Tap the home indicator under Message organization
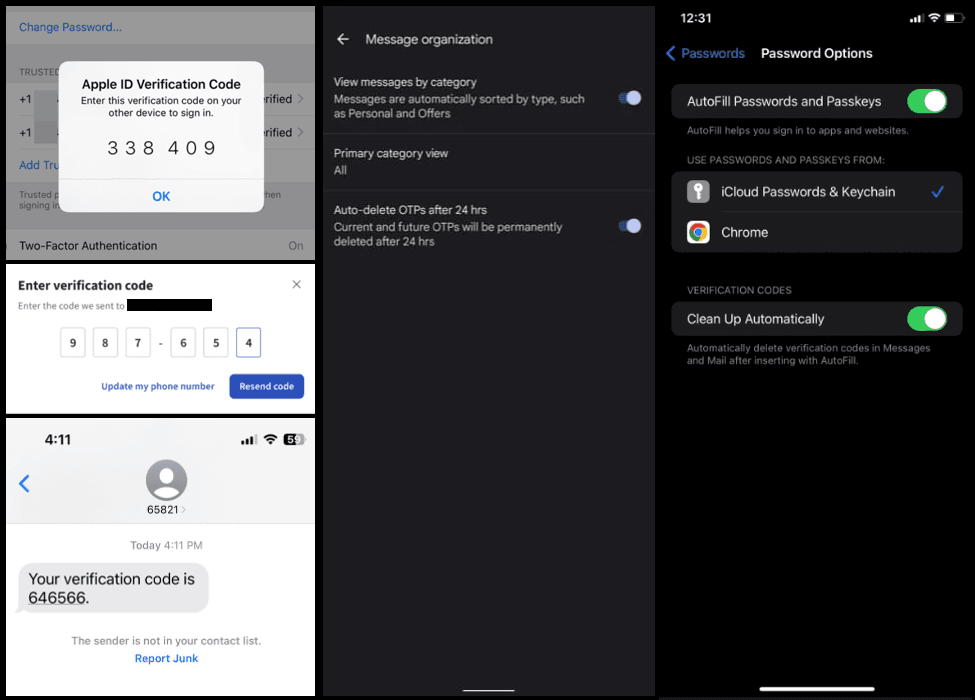 (489, 690)
